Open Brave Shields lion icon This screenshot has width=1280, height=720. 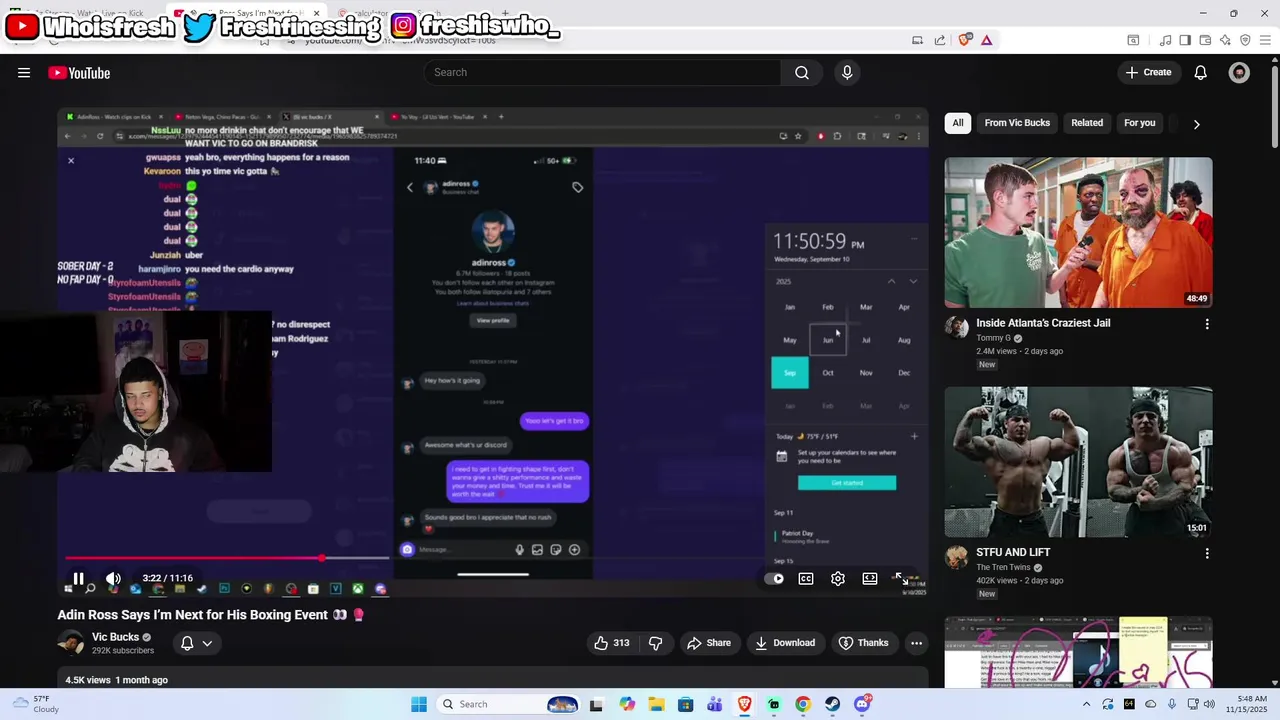tap(965, 40)
